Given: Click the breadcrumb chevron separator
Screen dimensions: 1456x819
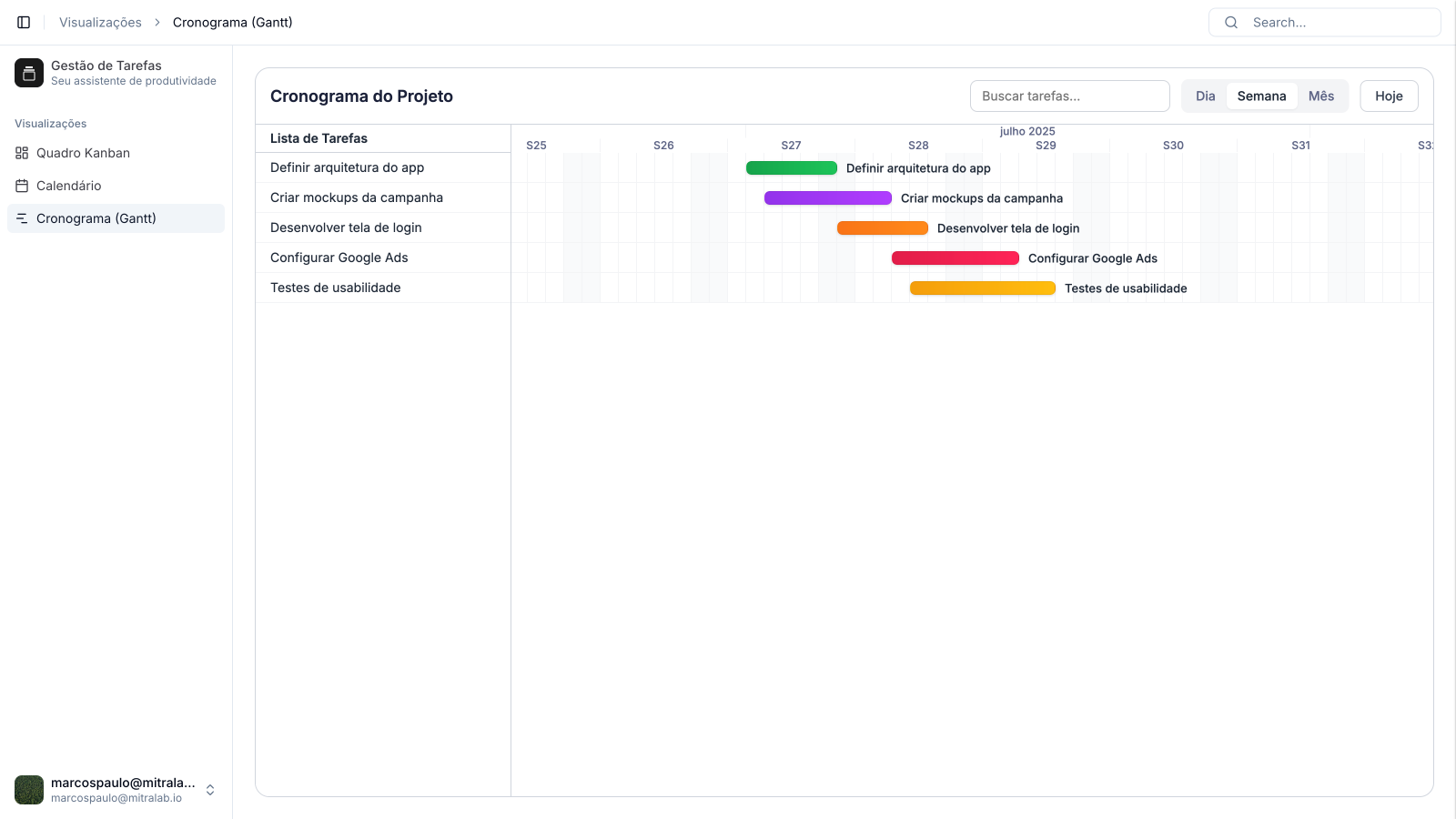Looking at the screenshot, I should coord(157,23).
